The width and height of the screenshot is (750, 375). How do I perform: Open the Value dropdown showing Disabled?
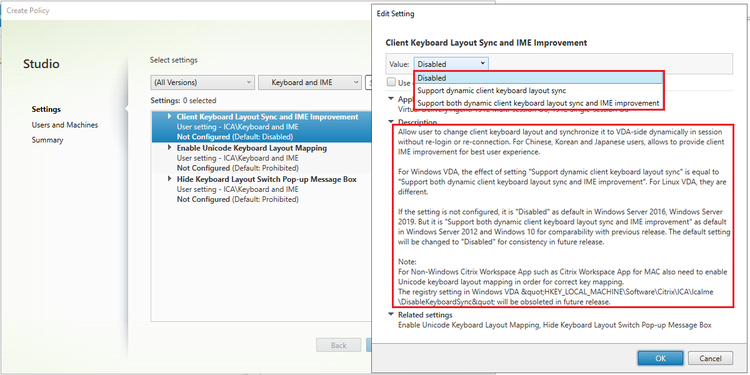point(451,64)
